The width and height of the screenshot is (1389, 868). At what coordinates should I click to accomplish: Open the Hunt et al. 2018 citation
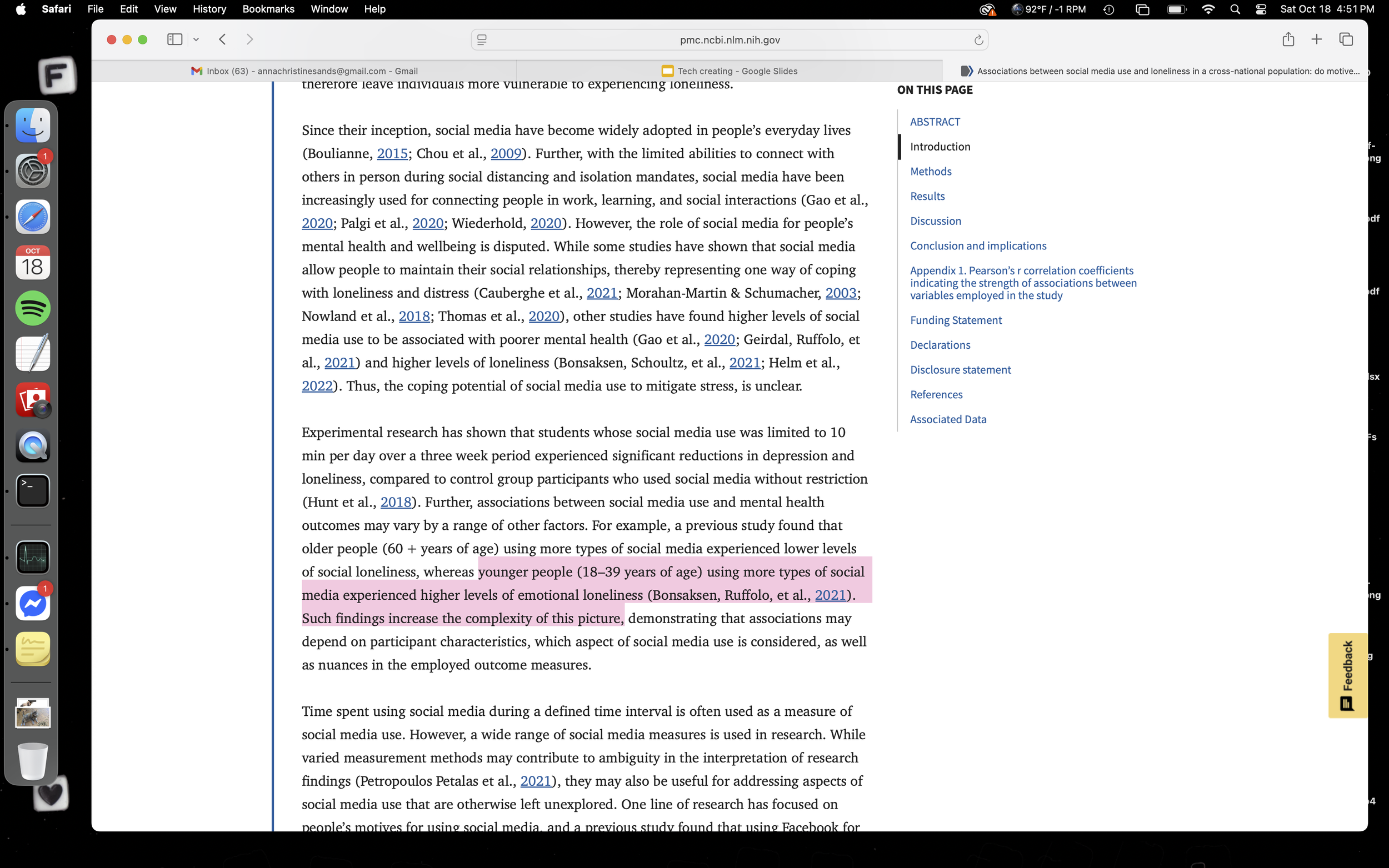pyautogui.click(x=396, y=501)
